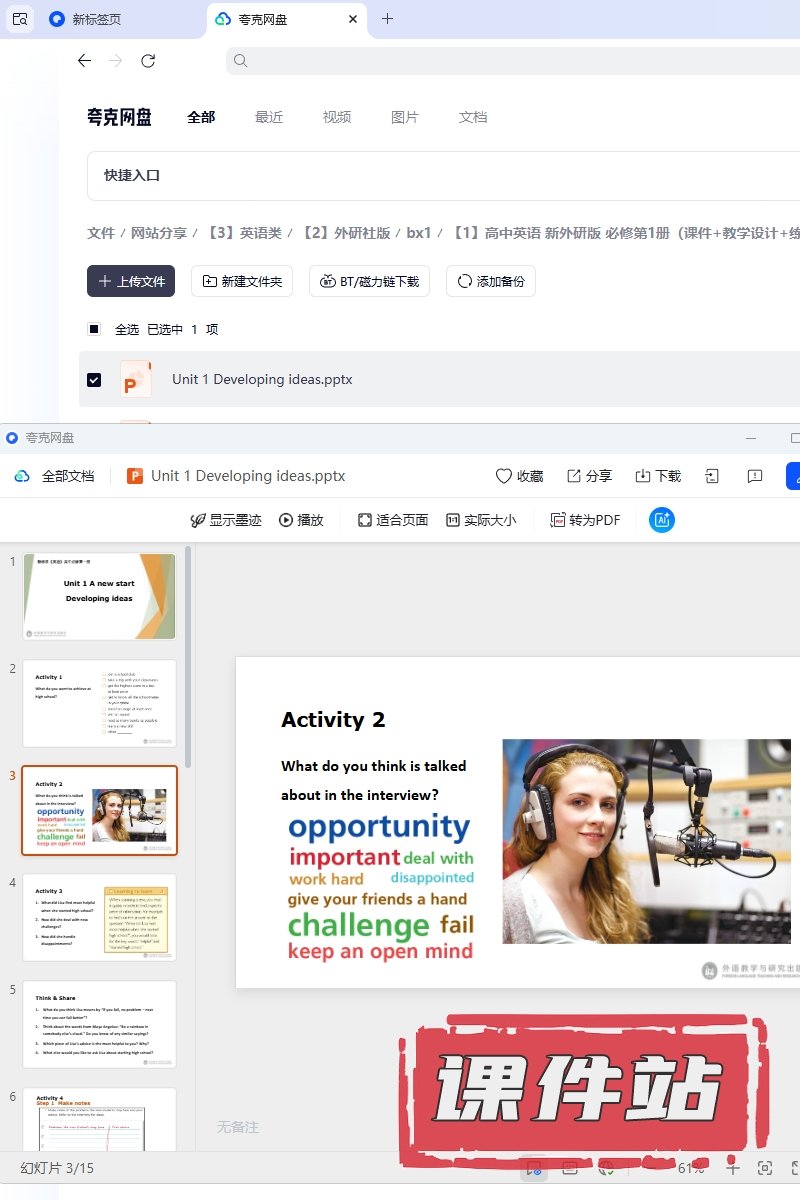This screenshot has width=800, height=1200.
Task: Click 显示墨迹 ink display tool
Action: point(226,520)
